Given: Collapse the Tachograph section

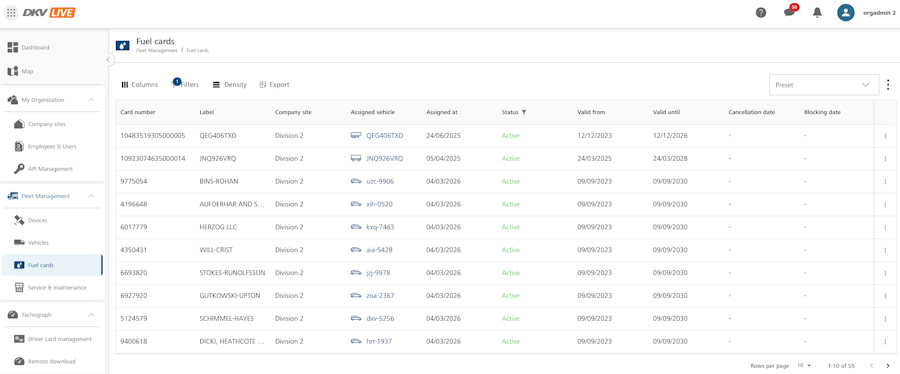Looking at the screenshot, I should pyautogui.click(x=91, y=315).
